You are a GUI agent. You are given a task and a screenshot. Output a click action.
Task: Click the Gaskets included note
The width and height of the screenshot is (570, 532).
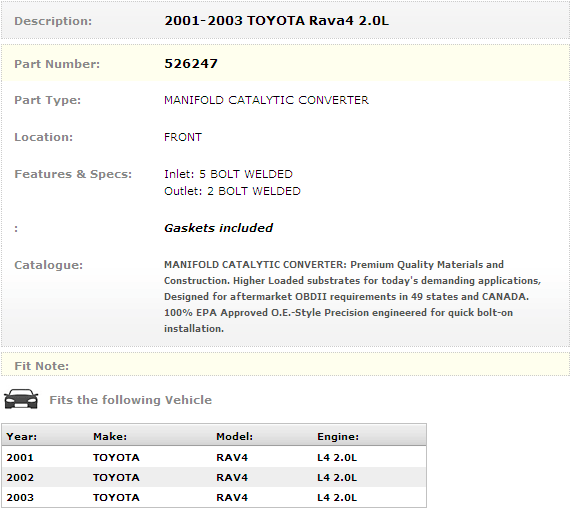218,228
